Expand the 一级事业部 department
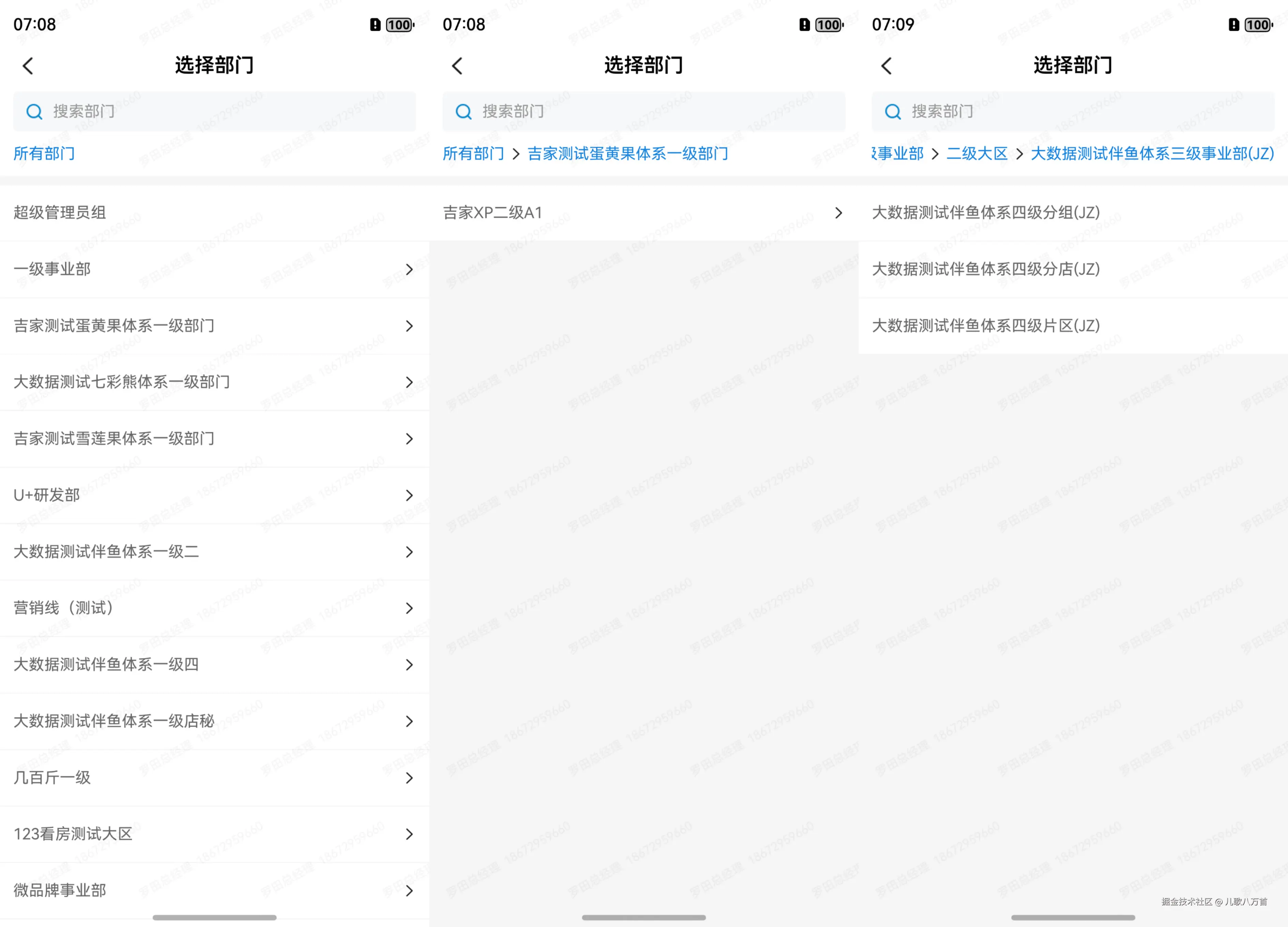 point(409,269)
